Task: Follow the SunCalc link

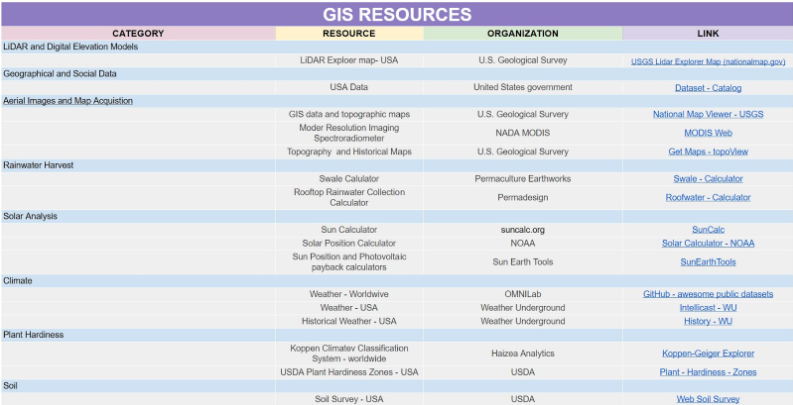Action: [708, 230]
